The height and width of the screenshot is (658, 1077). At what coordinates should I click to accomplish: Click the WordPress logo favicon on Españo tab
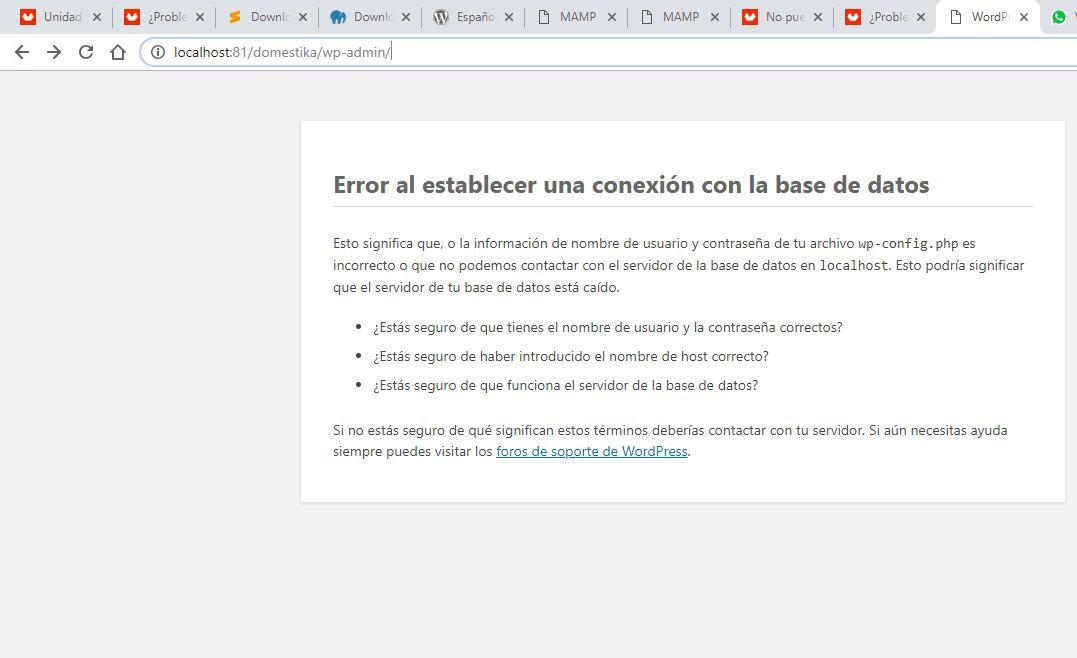441,17
